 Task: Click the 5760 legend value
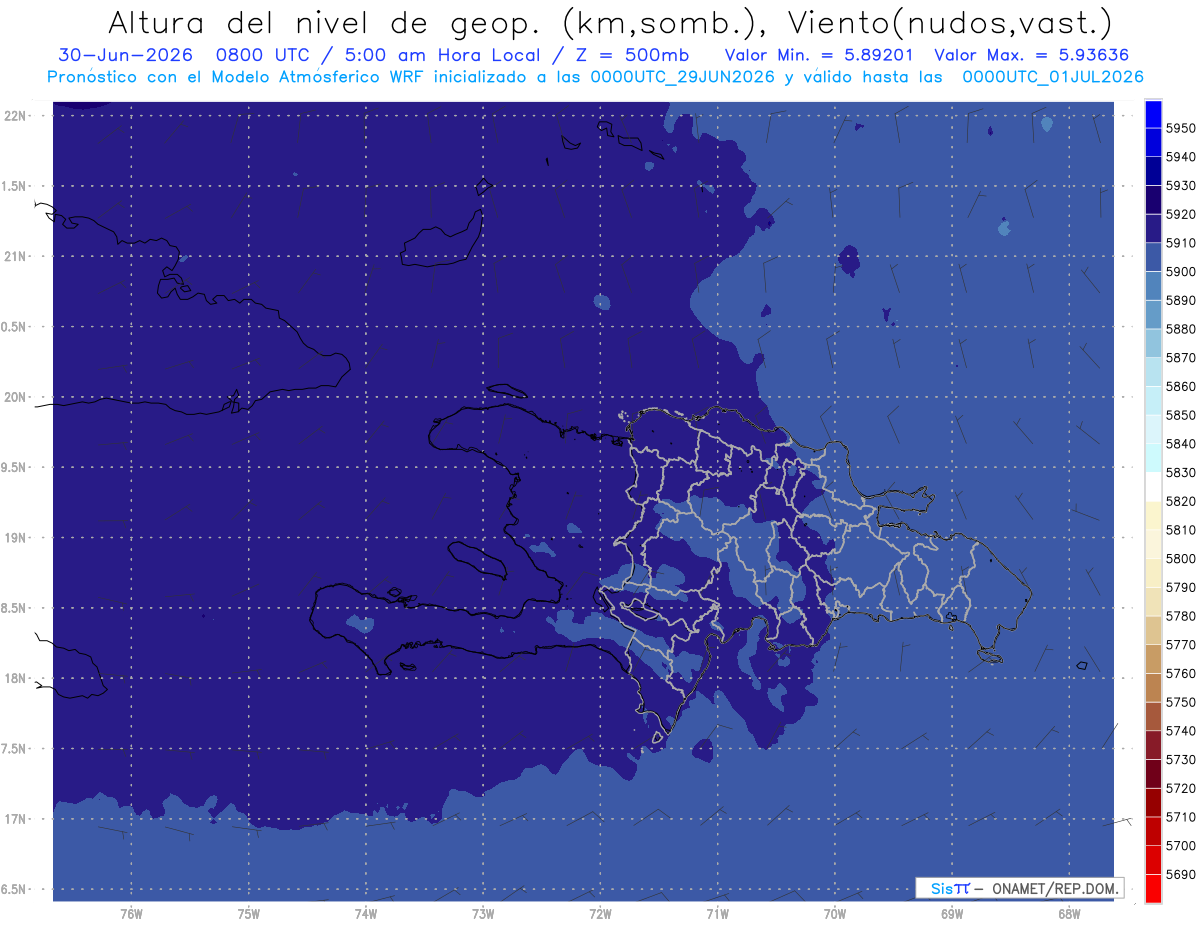(x=1181, y=673)
